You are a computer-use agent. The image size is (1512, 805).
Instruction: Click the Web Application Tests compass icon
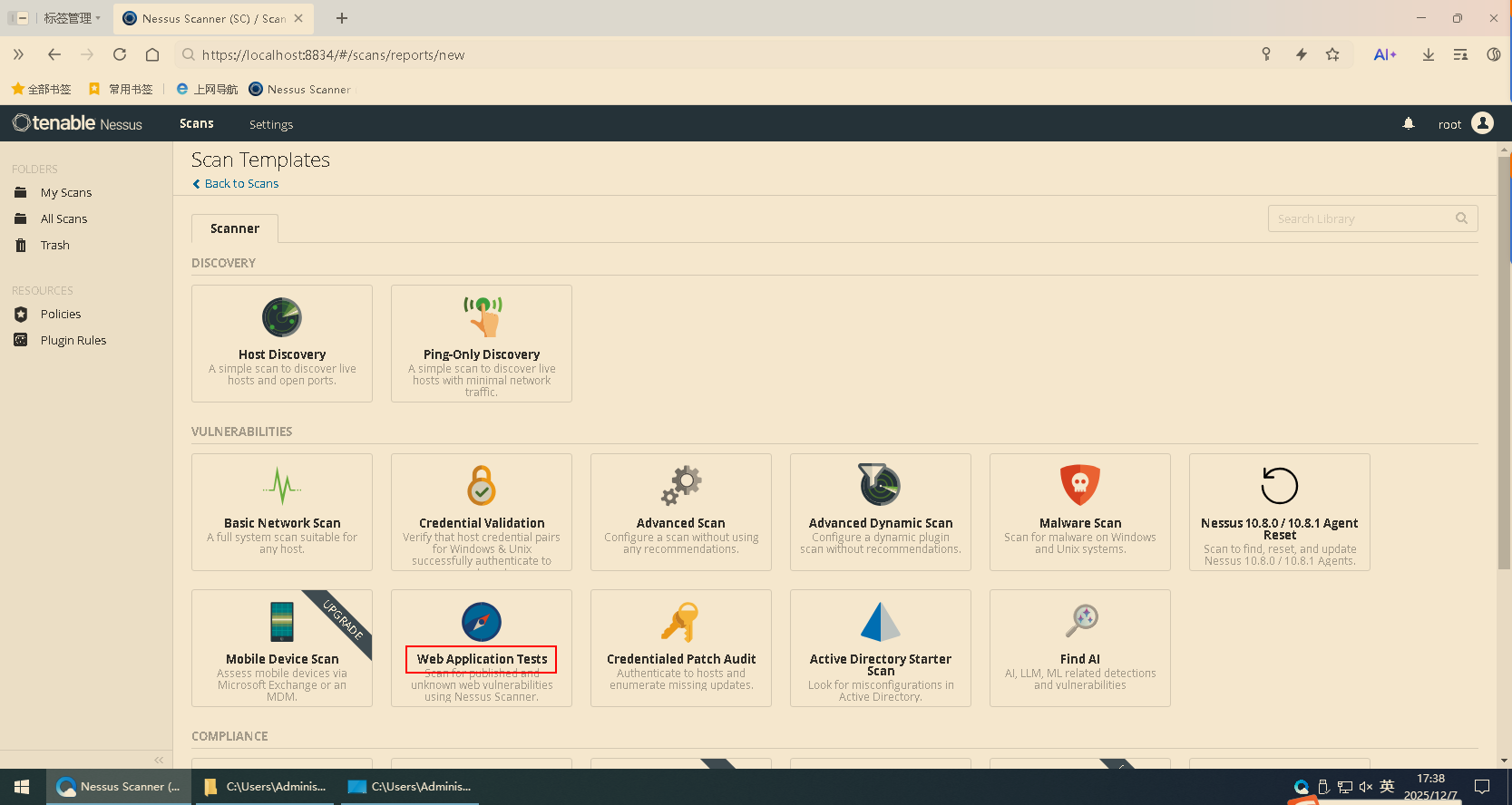[482, 622]
